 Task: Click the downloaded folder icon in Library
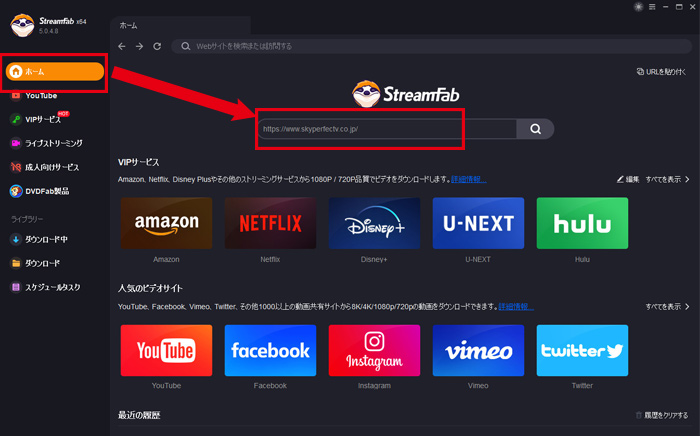[16, 263]
